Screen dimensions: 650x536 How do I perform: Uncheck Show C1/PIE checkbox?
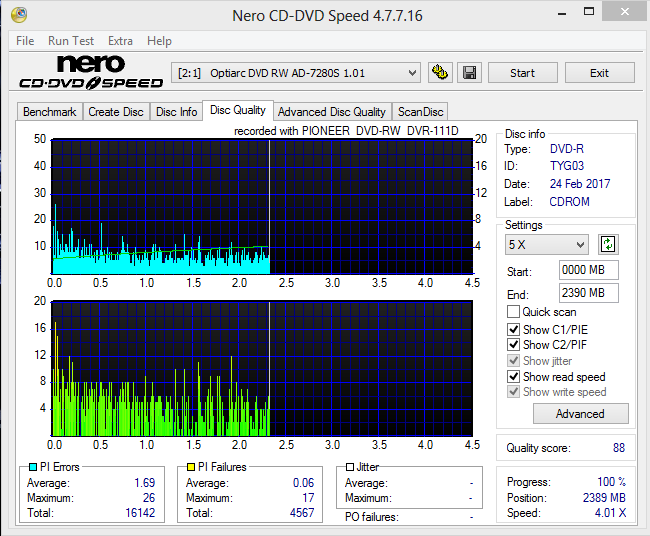click(x=513, y=329)
